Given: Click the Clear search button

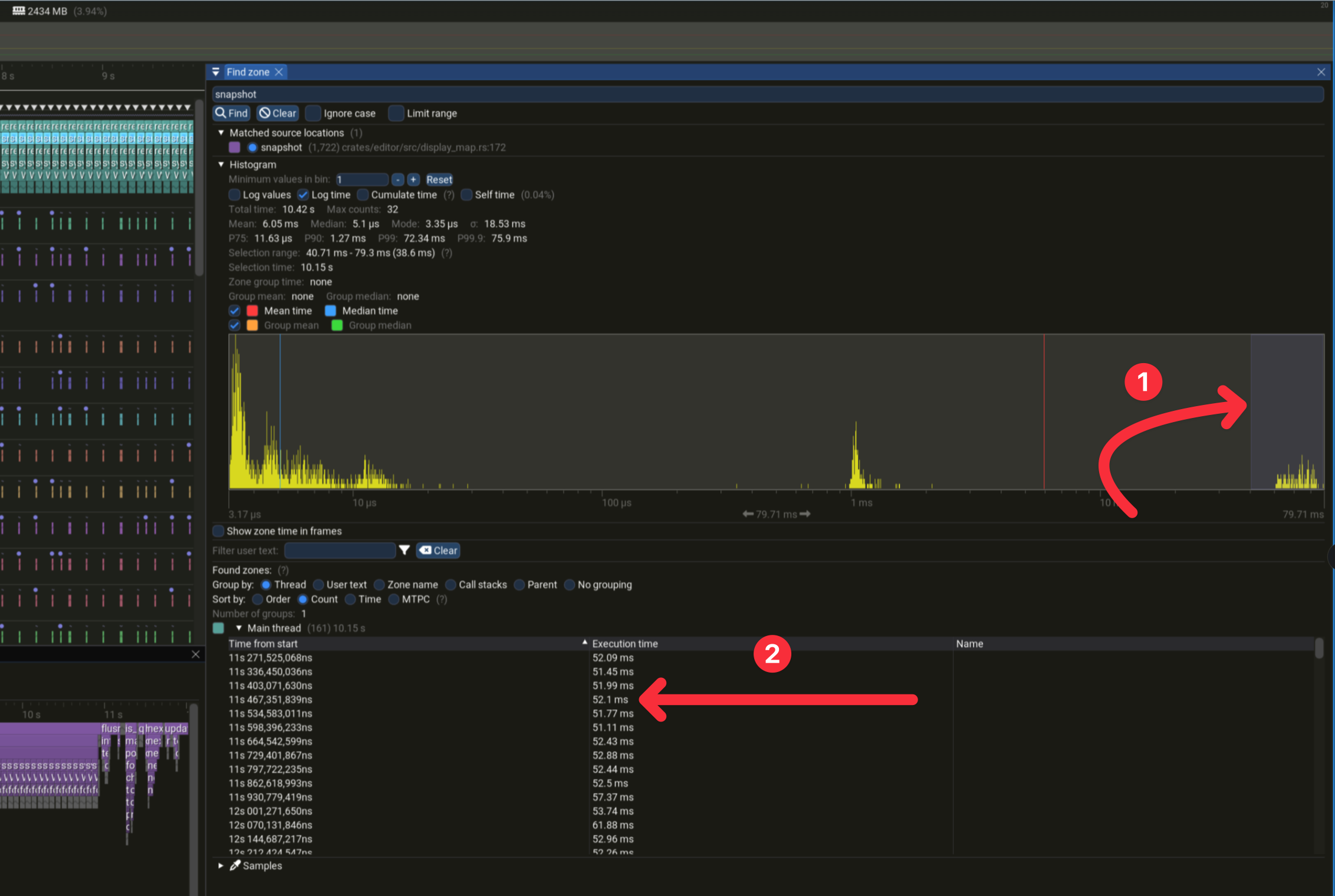Looking at the screenshot, I should coord(278,113).
